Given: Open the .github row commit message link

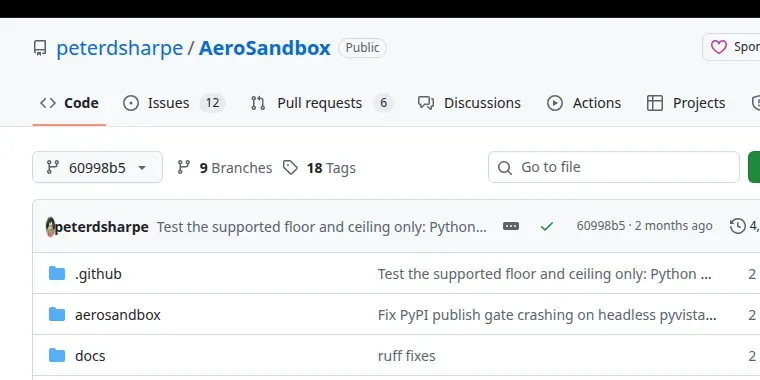Looking at the screenshot, I should coord(544,274).
